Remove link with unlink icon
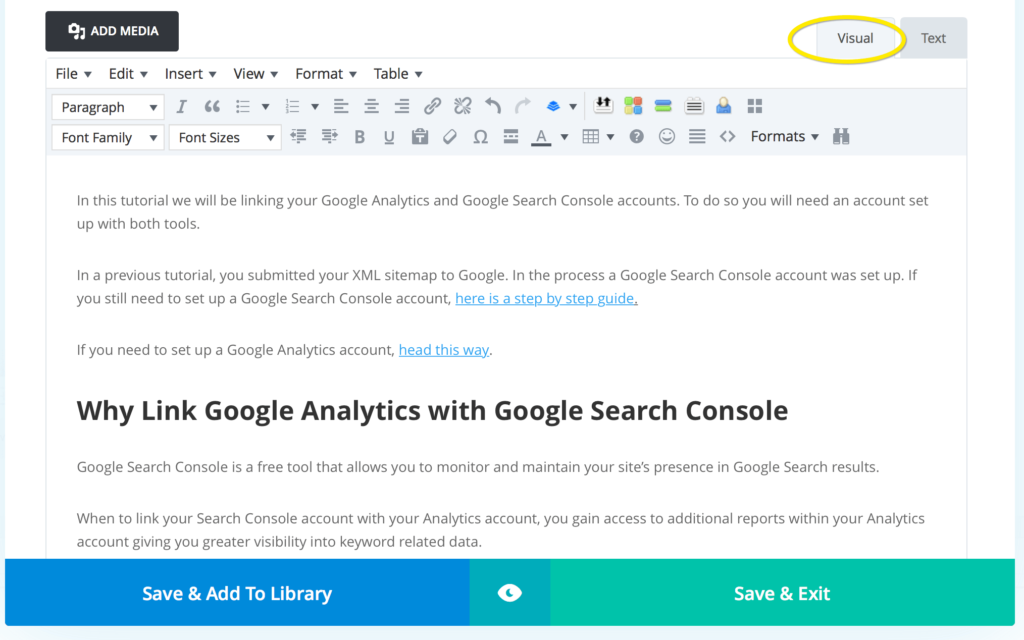 coord(463,106)
